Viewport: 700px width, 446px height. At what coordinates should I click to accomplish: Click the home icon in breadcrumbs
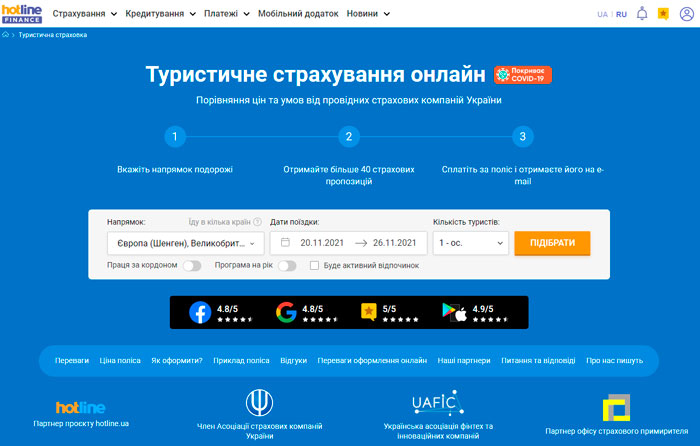(6, 34)
